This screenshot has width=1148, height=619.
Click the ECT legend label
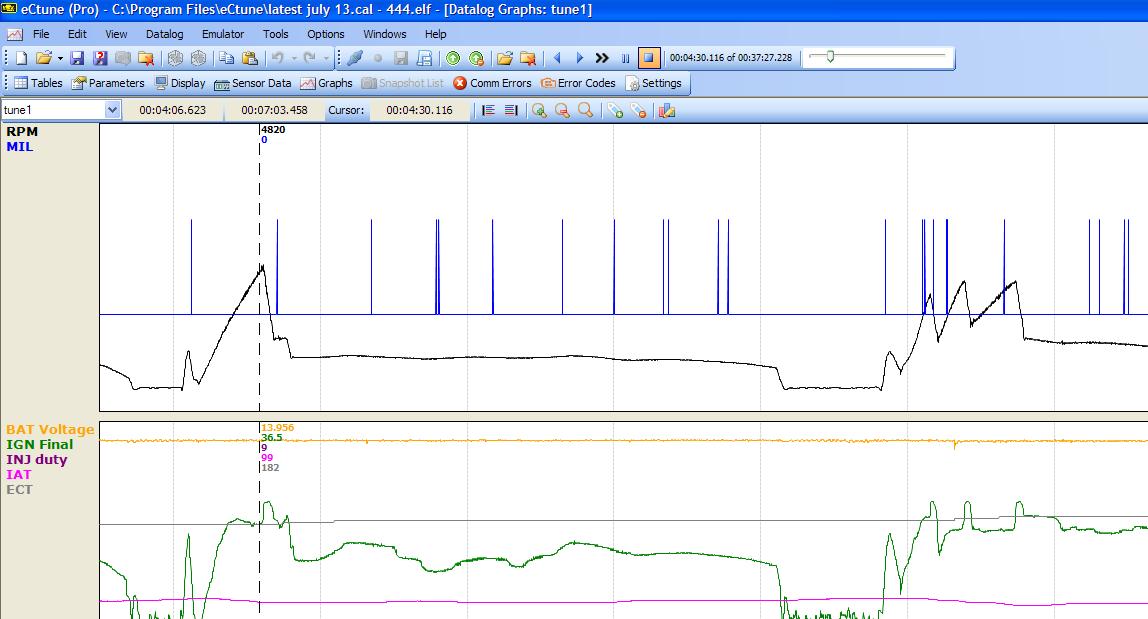[19, 489]
